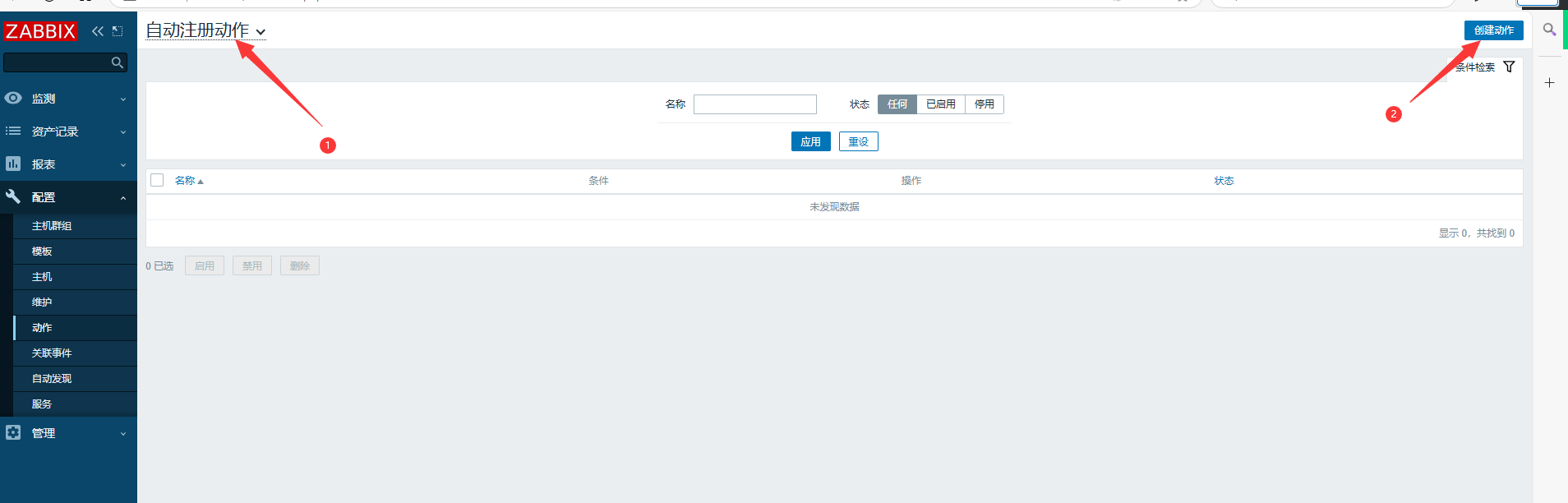The height and width of the screenshot is (503, 1568).
Task: Click the sidebar search magnifier icon
Action: (118, 62)
